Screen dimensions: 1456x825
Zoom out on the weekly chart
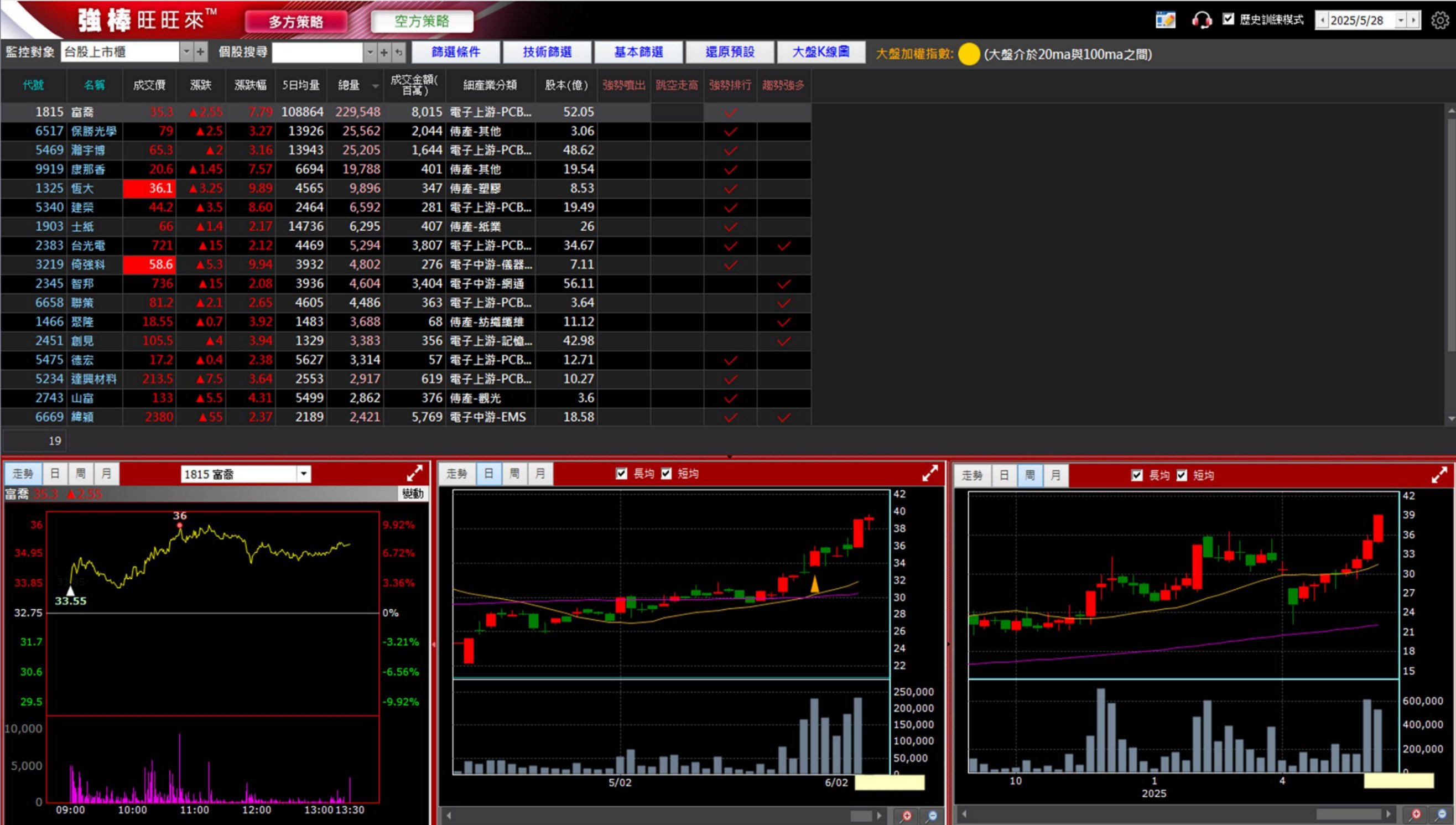(x=1441, y=814)
